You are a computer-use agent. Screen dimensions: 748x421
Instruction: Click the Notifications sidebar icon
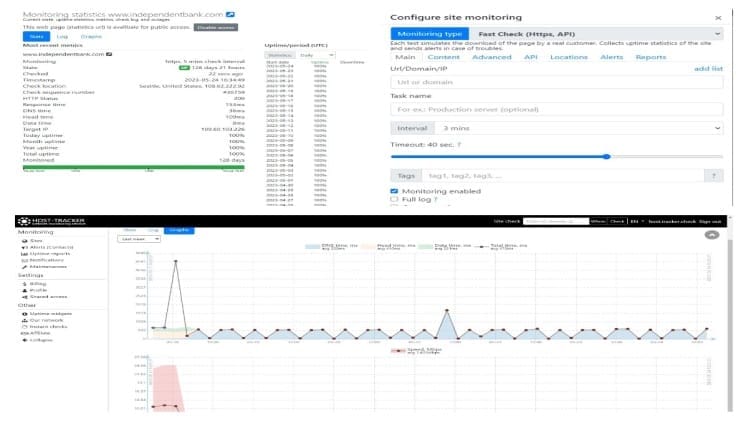click(24, 260)
